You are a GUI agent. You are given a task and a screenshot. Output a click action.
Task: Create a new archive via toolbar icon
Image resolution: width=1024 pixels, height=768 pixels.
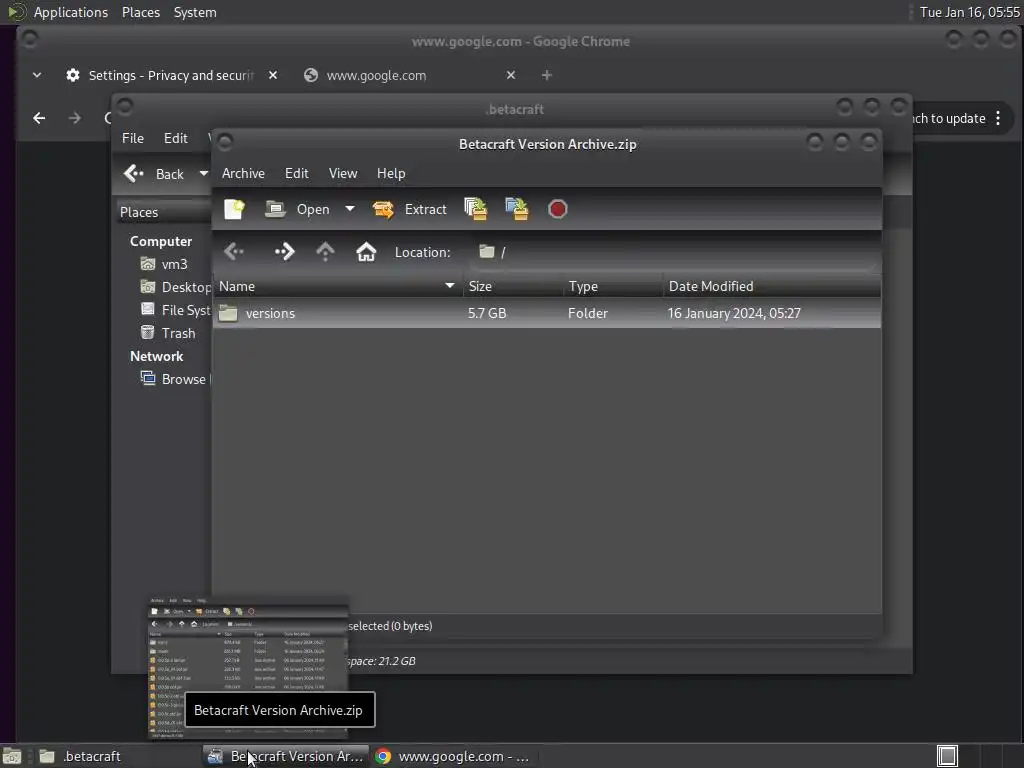234,209
